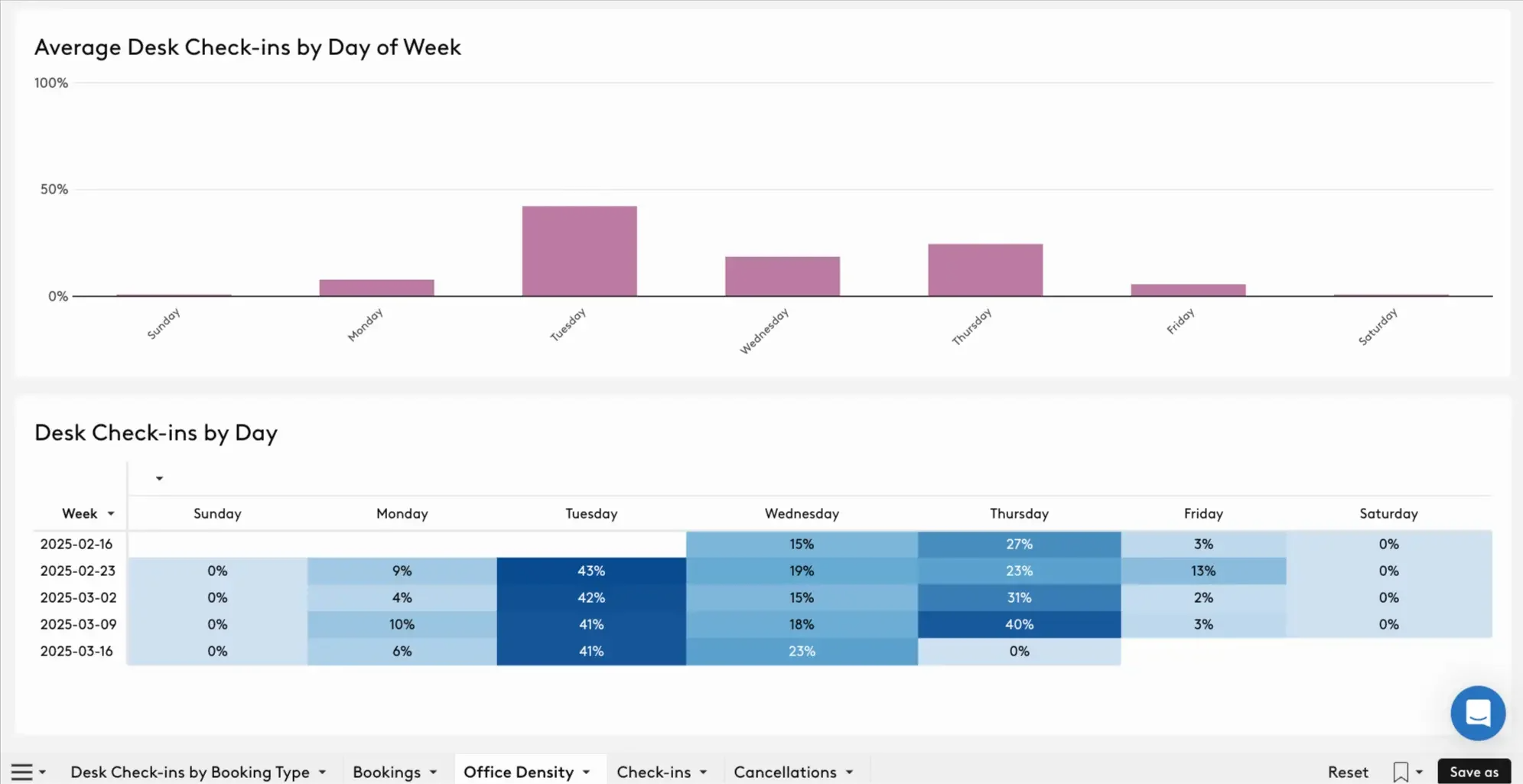Screen dimensions: 1523x784
Task: Open the Desk Check-ins by Booking Type tab
Action: coord(190,773)
